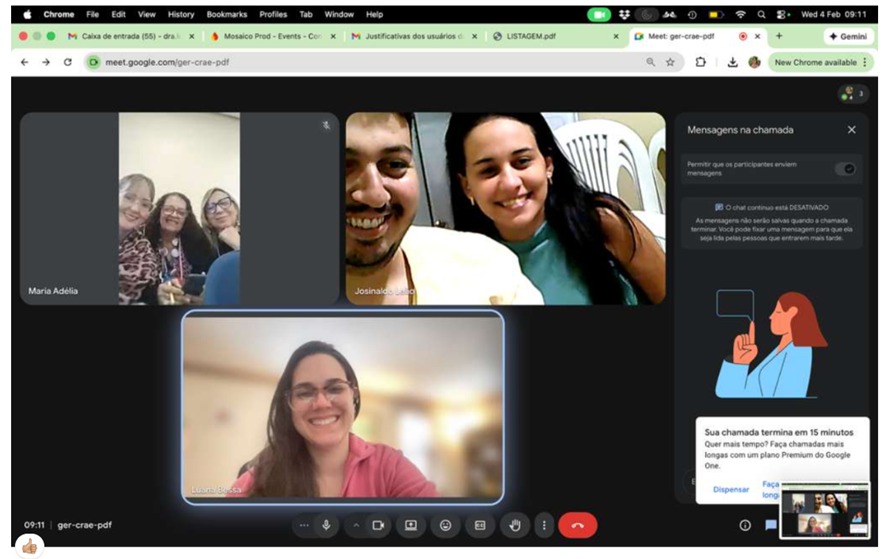Open the Bookmarks menu in the menu bar
Screen dimensions: 886x559
226,14
